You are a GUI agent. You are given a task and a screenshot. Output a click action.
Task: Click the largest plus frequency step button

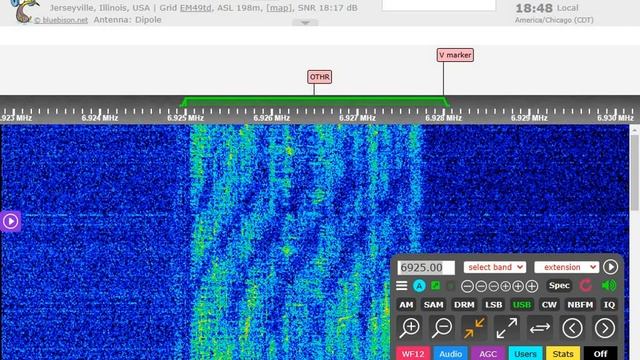coord(531,286)
